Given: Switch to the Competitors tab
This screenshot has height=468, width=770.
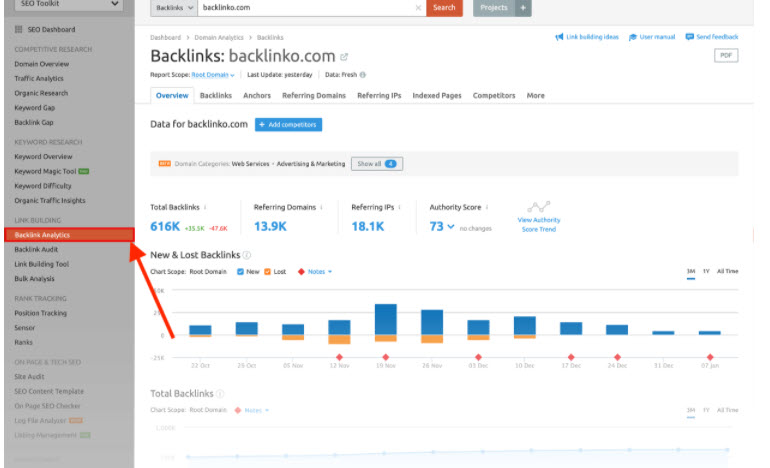Looking at the screenshot, I should (x=494, y=96).
